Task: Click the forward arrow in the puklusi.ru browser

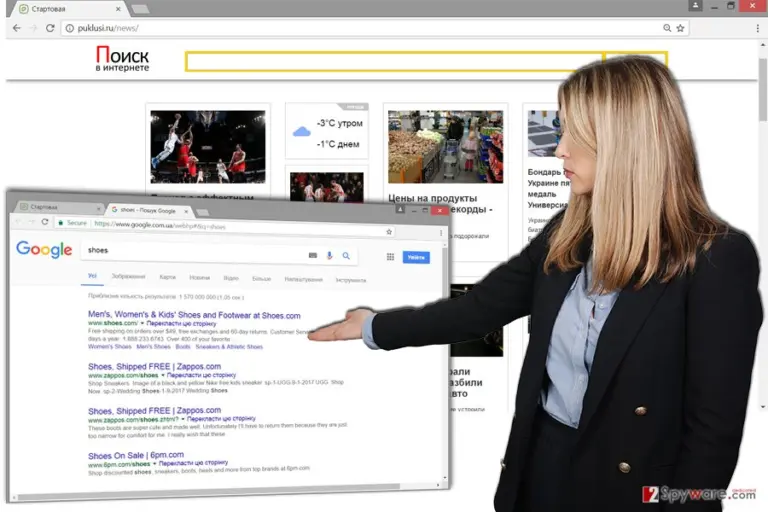Action: [x=33, y=28]
